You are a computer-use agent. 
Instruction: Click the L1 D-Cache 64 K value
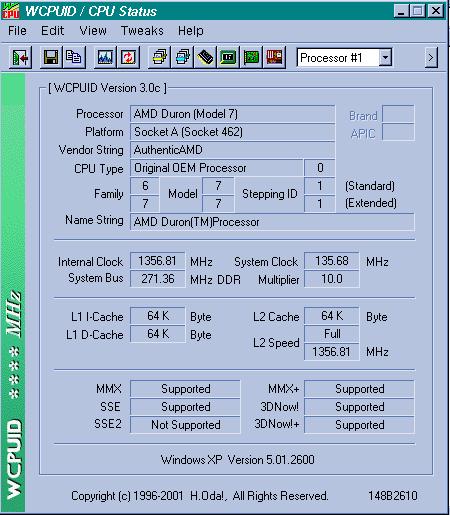(x=157, y=334)
